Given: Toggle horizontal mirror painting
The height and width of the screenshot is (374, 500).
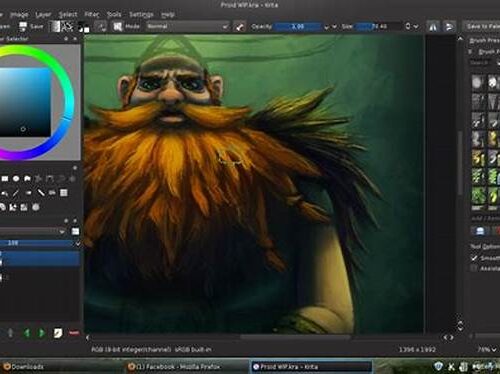Looking at the screenshot, I should click(433, 27).
